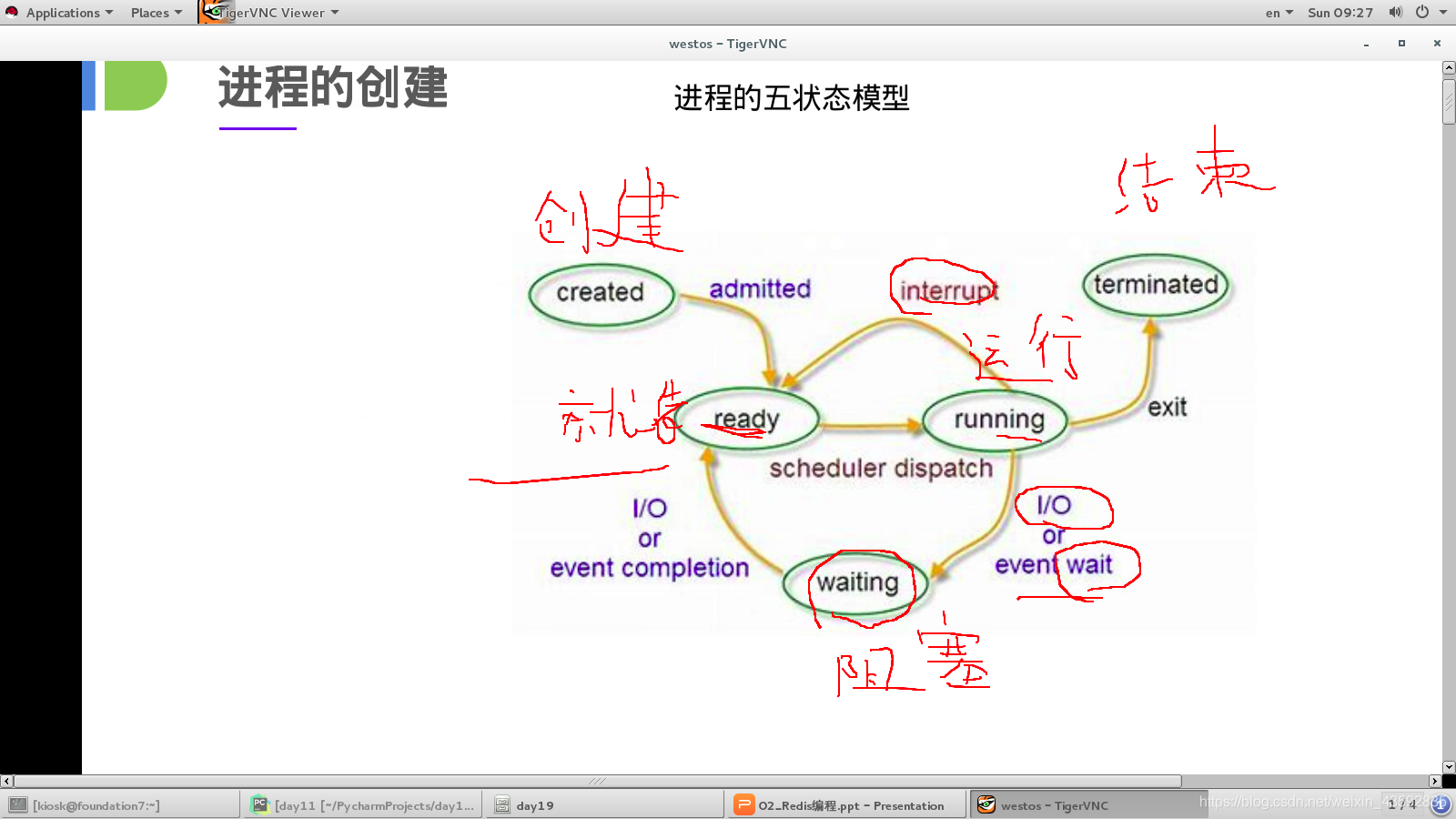Click the horizontal scrollbar left arrow

coord(7,781)
